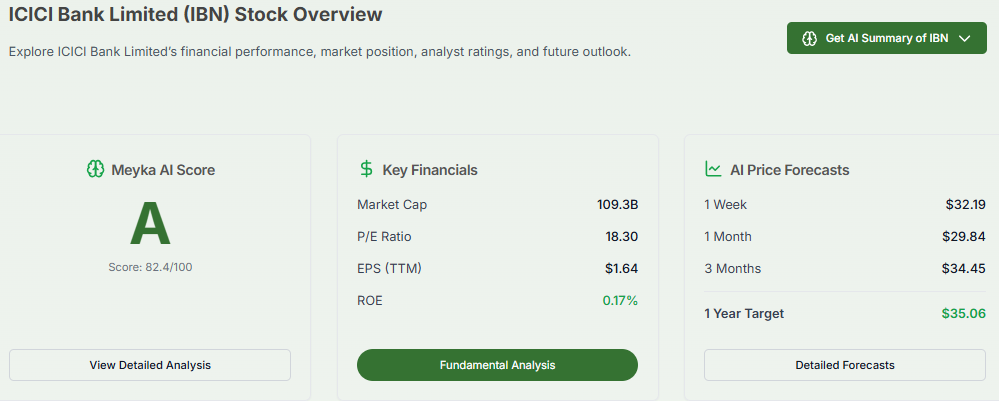Click the ICICI Bank Limited Stock Overview heading

tap(195, 15)
